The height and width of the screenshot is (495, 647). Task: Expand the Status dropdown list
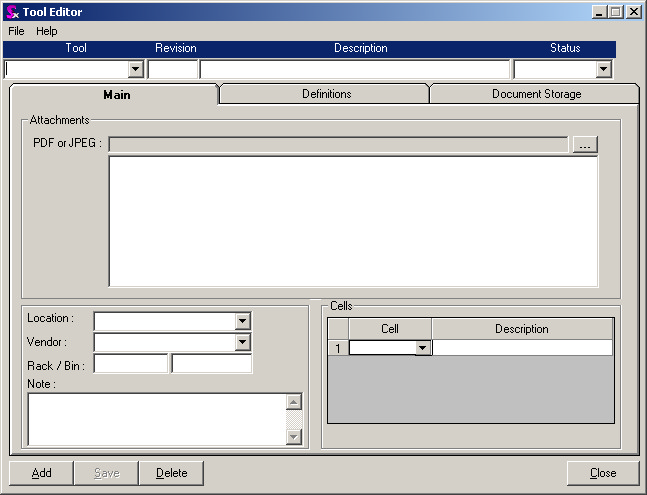[603, 69]
